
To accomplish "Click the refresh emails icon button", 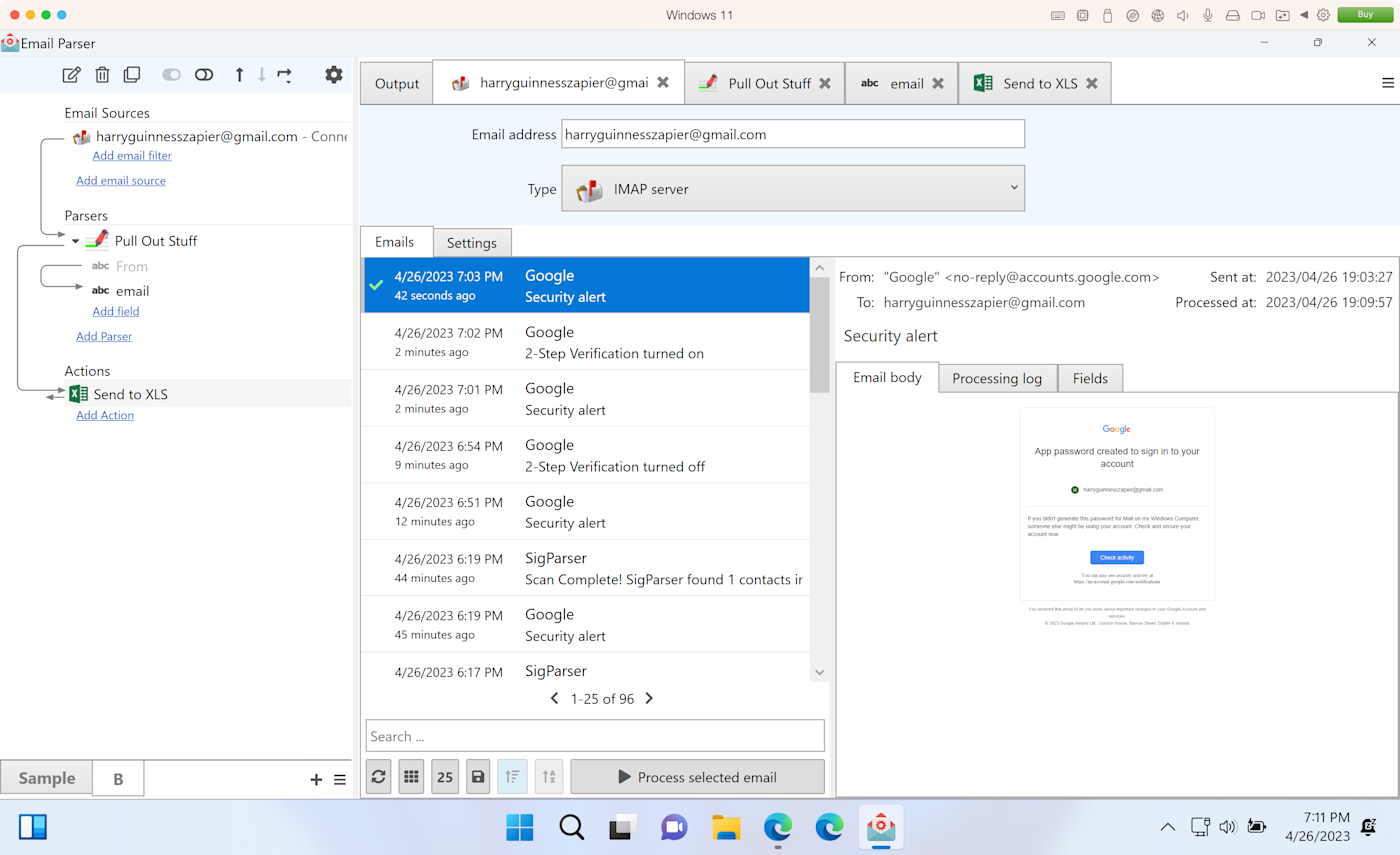I will (x=378, y=777).
